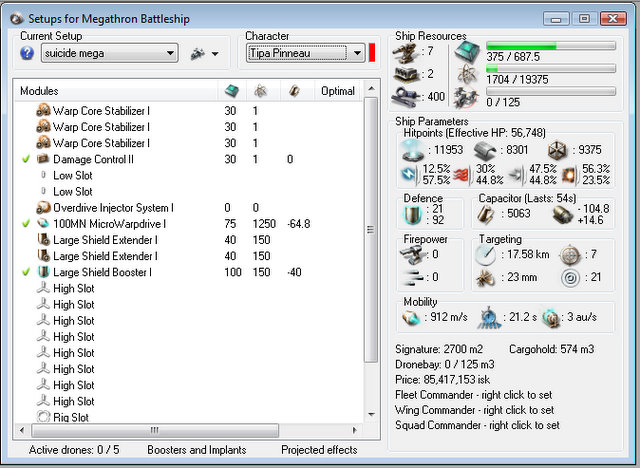Click the armor hitpoints icon
The width and height of the screenshot is (640, 468).
click(x=485, y=151)
